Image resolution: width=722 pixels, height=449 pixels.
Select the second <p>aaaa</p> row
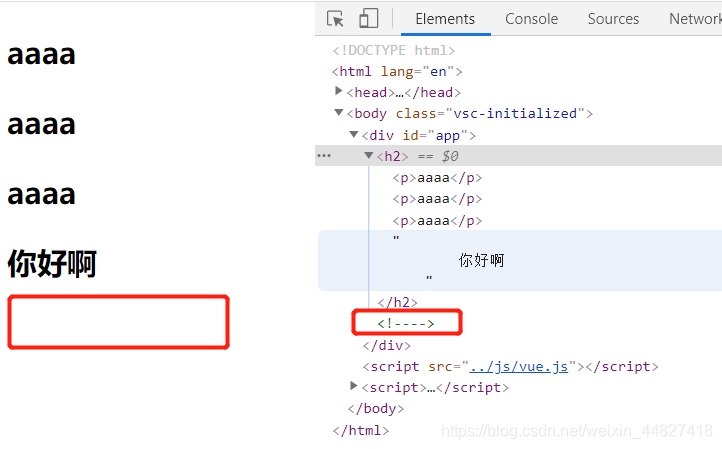[437, 199]
